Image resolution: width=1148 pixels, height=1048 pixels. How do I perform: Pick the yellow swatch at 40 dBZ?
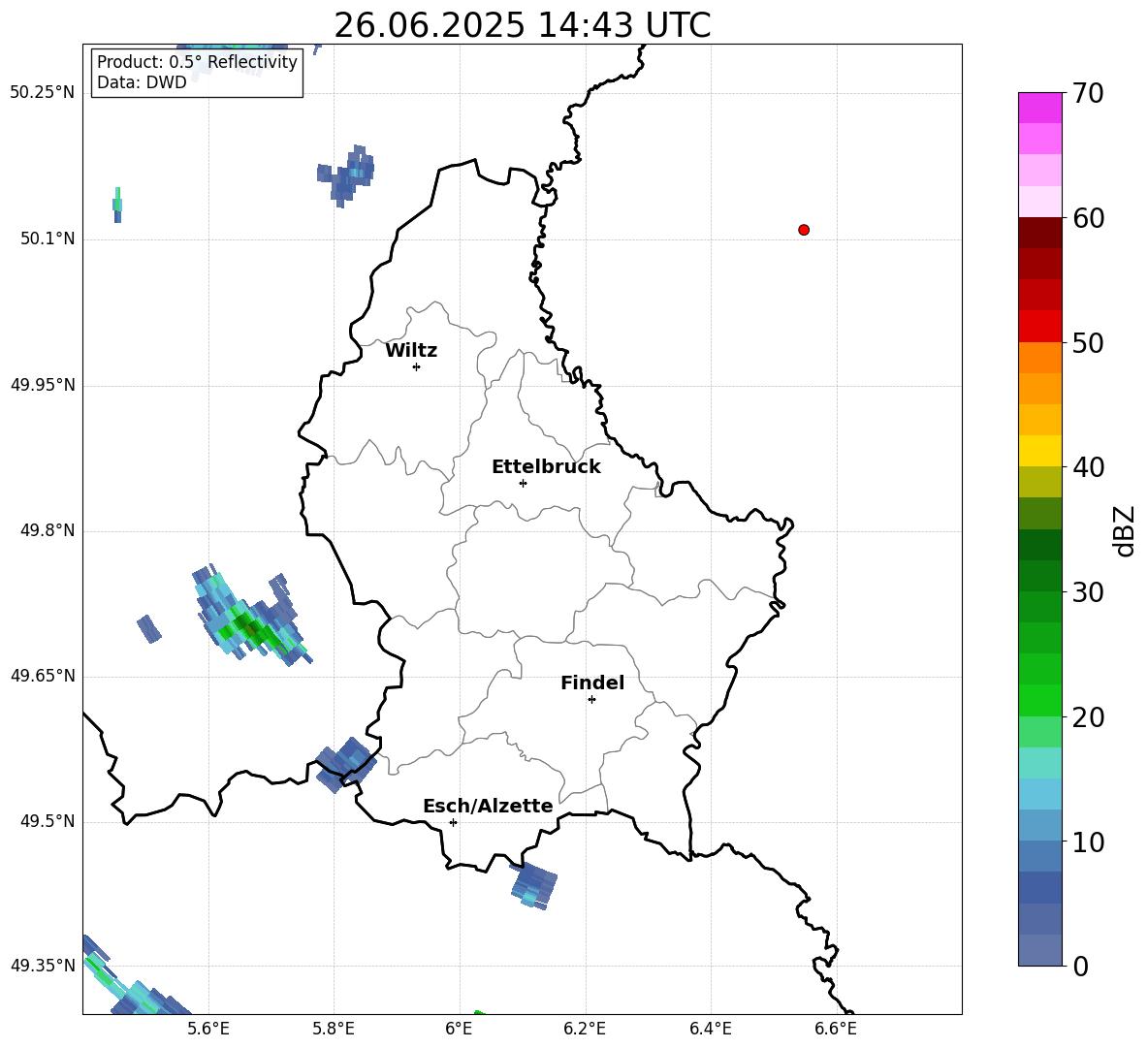(x=1039, y=451)
